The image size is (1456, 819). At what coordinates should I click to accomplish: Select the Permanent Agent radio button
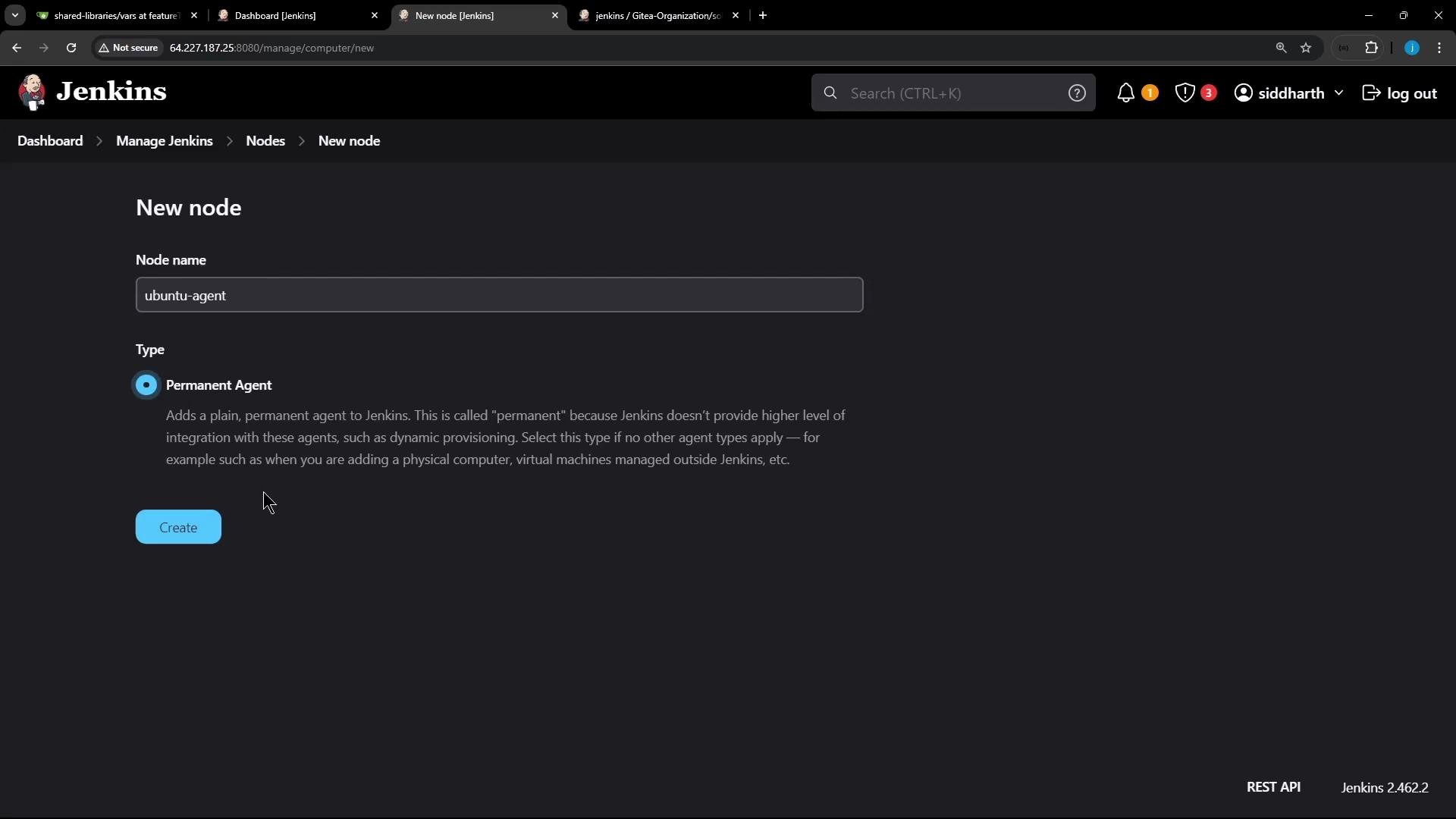[x=146, y=385]
